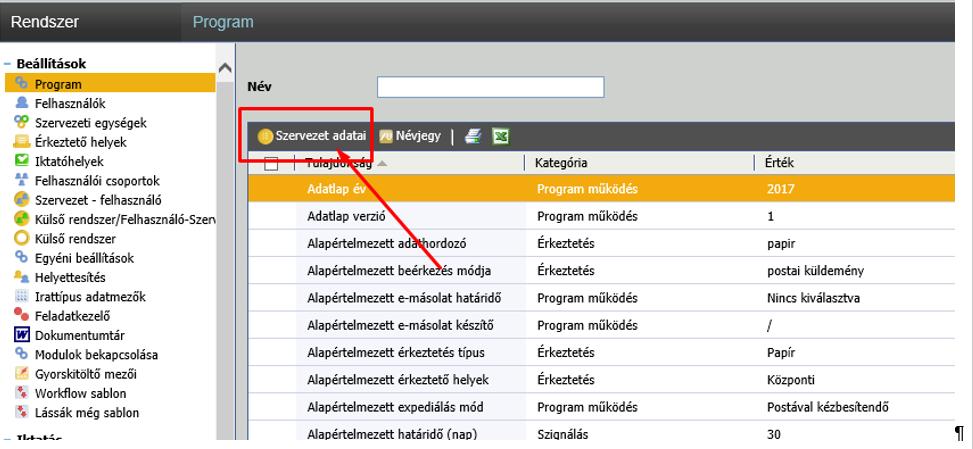Select the Alapértelmezett e-másolat határidő row
Image resolution: width=973 pixels, height=449 pixels.
pos(601,298)
